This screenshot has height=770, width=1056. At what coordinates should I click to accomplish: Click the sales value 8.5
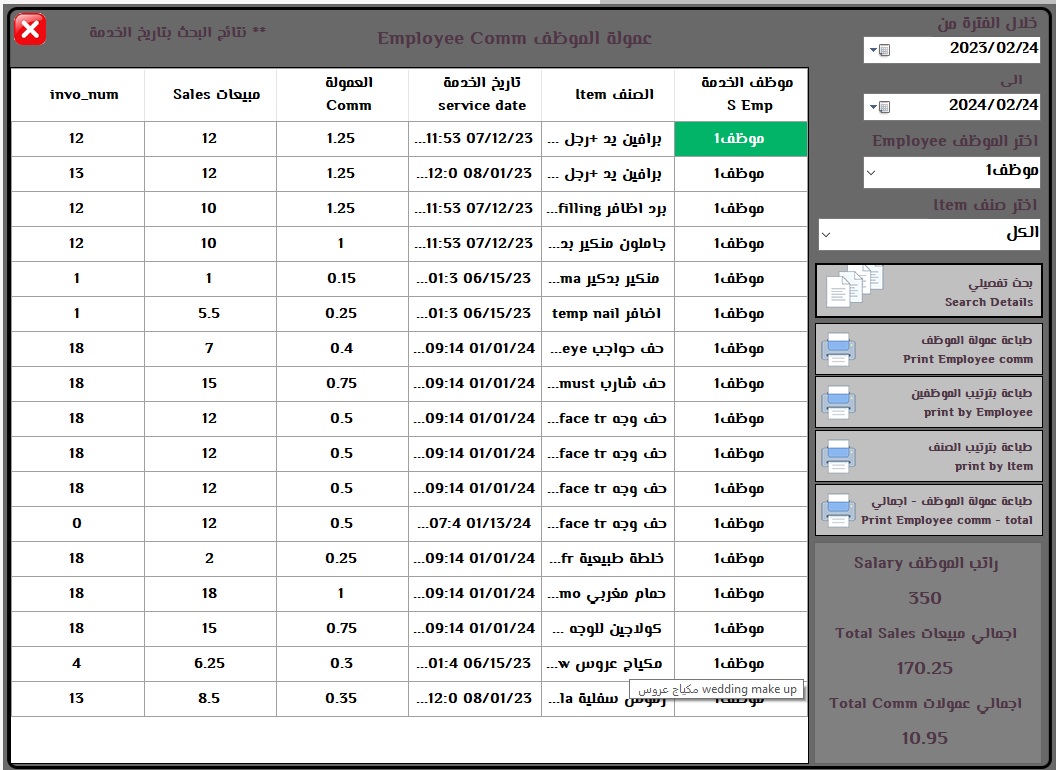point(210,699)
